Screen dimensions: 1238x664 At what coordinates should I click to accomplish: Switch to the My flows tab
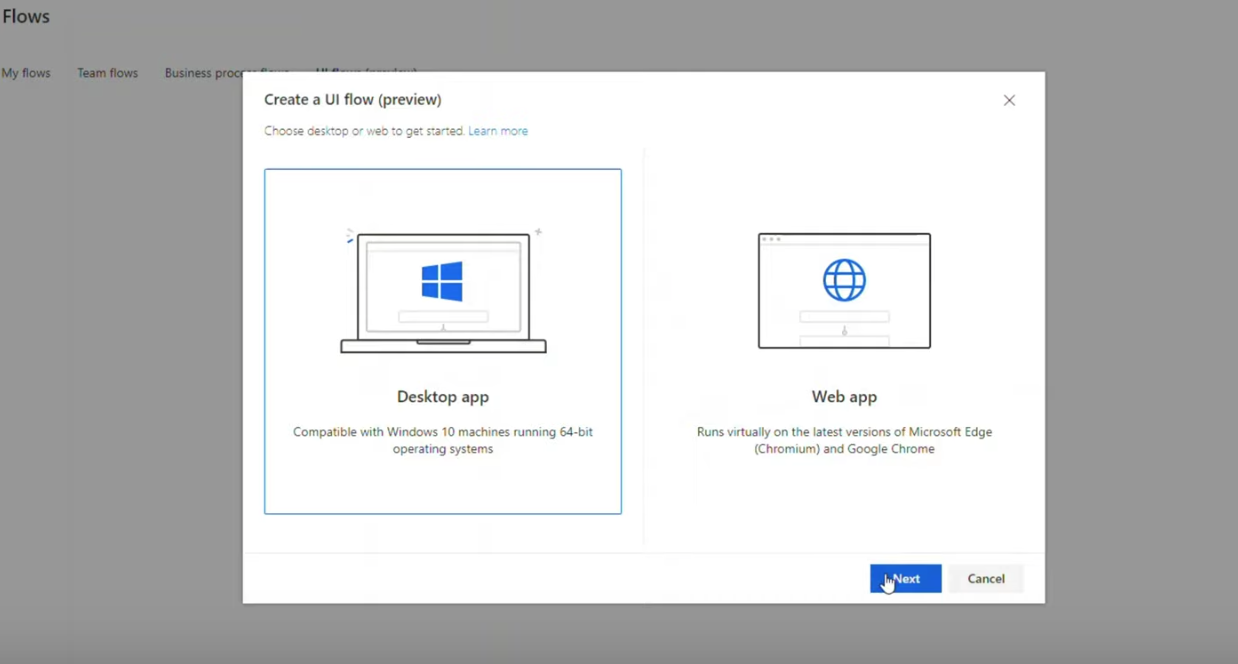pyautogui.click(x=26, y=73)
